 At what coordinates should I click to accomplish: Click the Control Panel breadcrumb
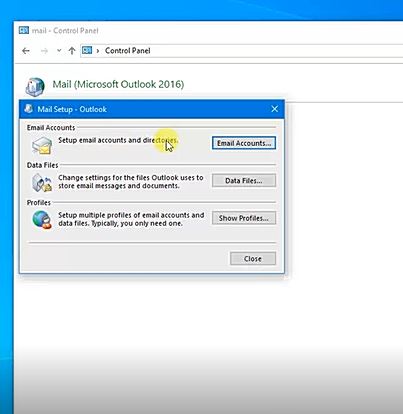pos(127,51)
